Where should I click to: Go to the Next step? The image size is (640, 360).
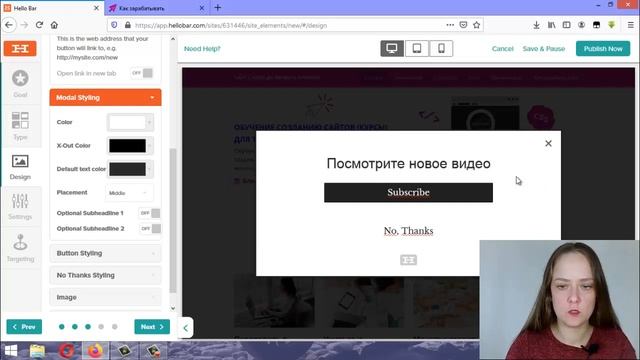(x=152, y=327)
